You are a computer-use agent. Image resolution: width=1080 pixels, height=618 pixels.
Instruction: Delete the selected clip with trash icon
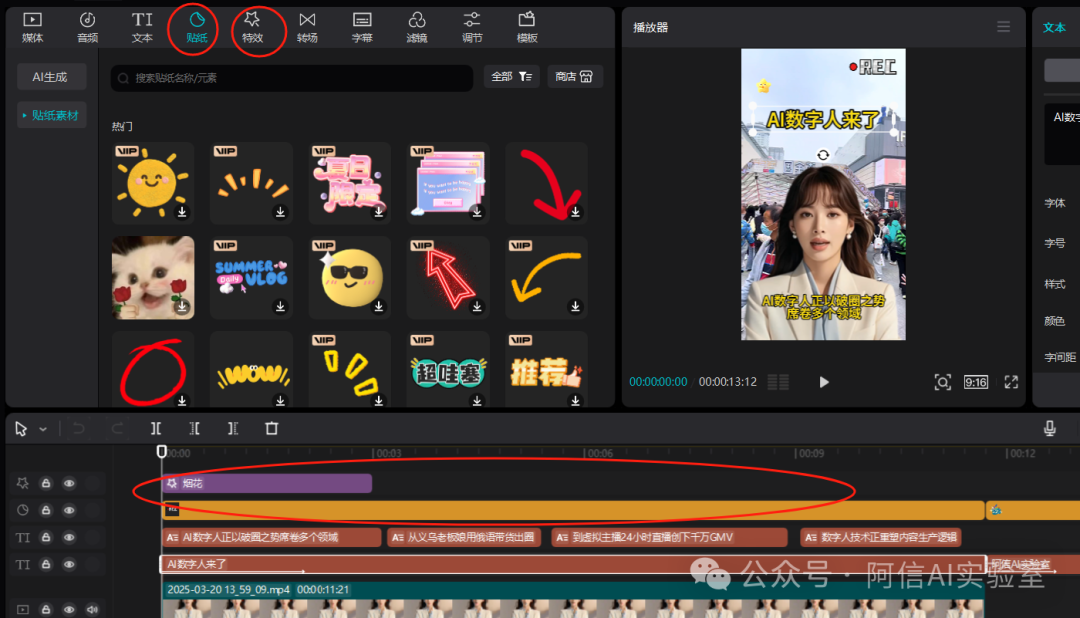271,428
